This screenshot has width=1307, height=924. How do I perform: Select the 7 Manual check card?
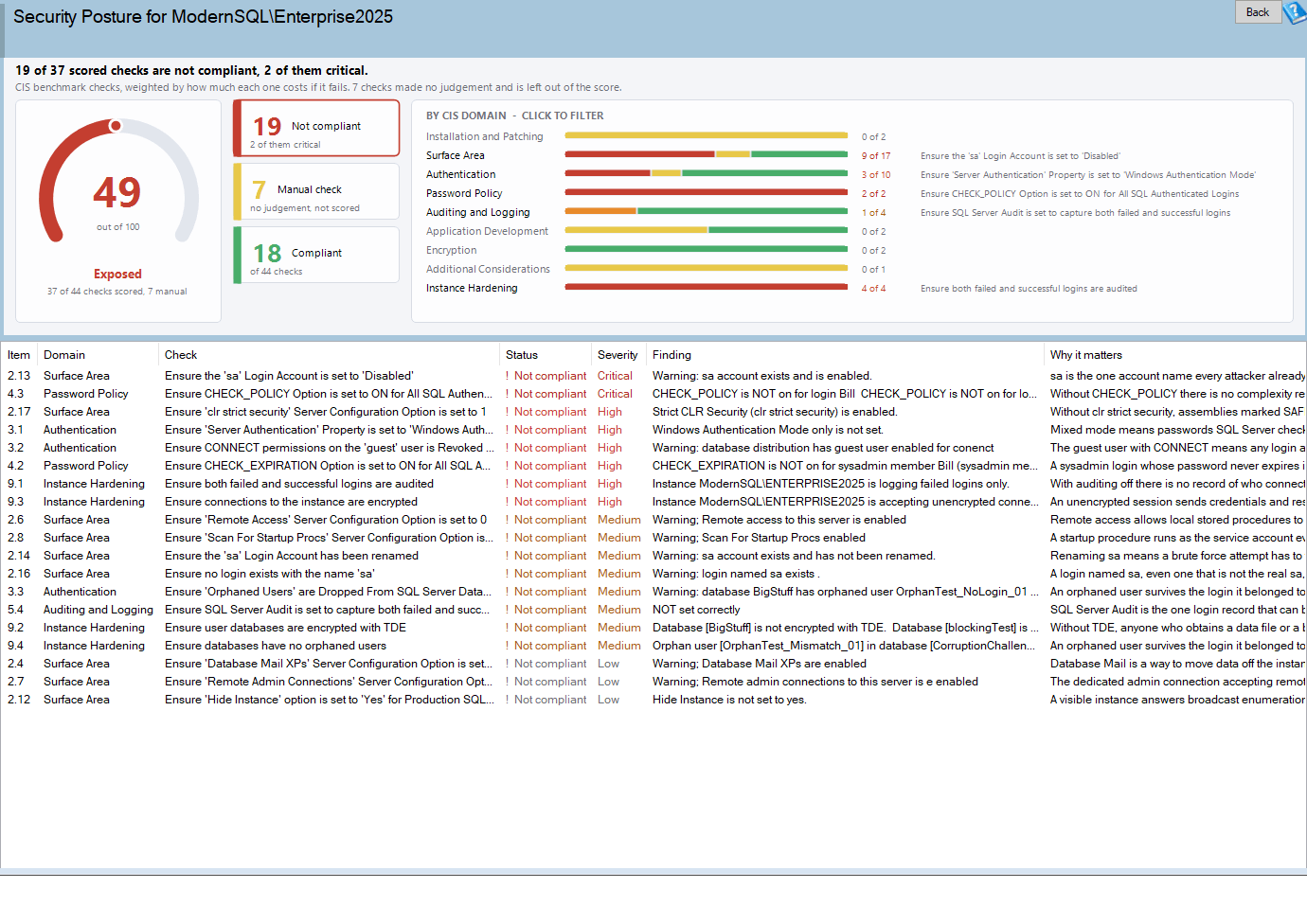pos(316,191)
